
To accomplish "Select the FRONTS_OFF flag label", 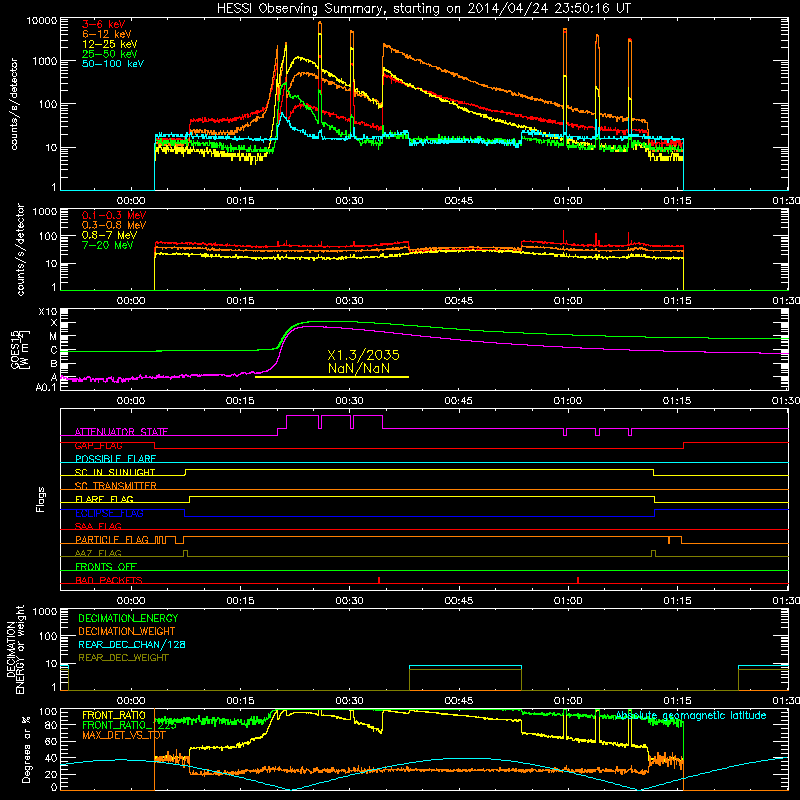I will click(x=106, y=566).
